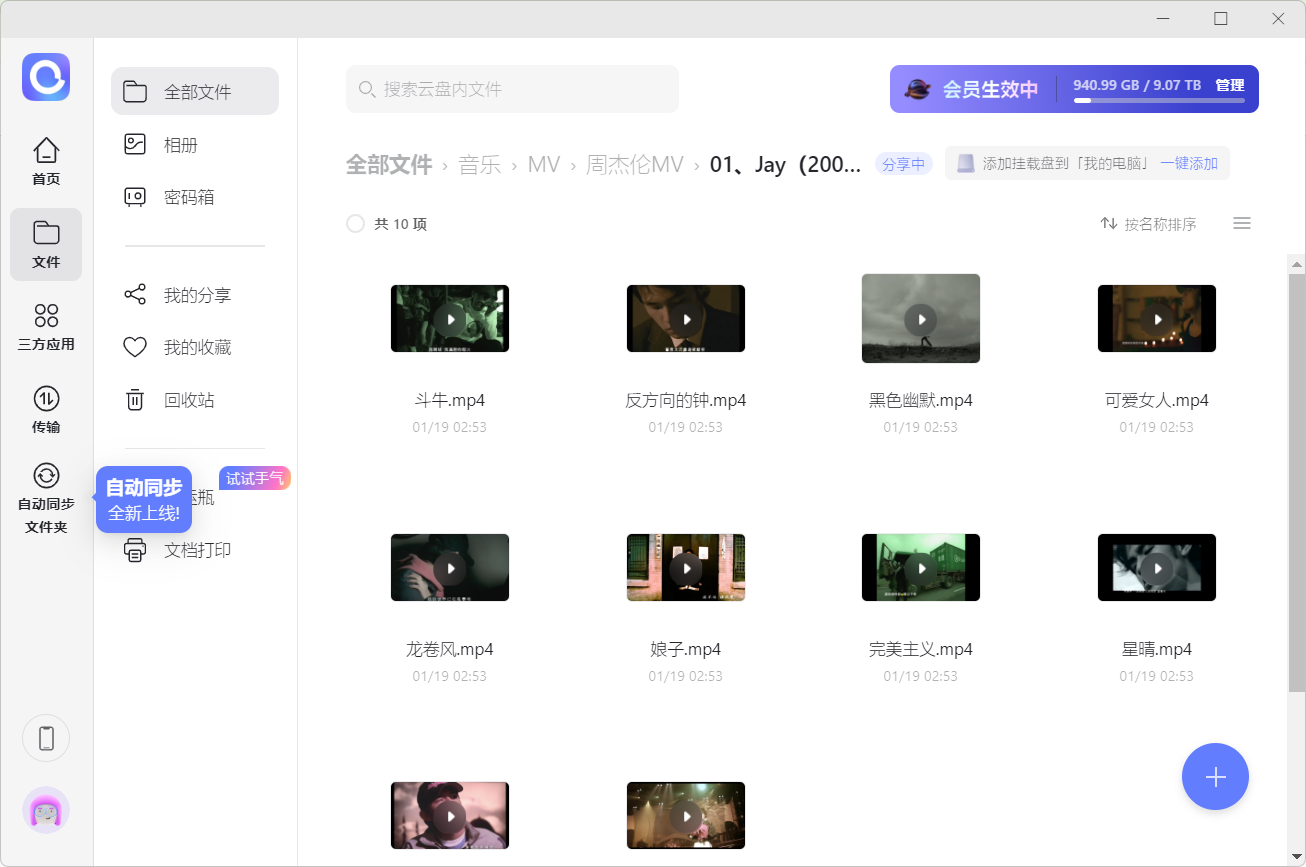1306x867 pixels.
Task: Click 一键添加 to mount drive
Action: point(1189,164)
